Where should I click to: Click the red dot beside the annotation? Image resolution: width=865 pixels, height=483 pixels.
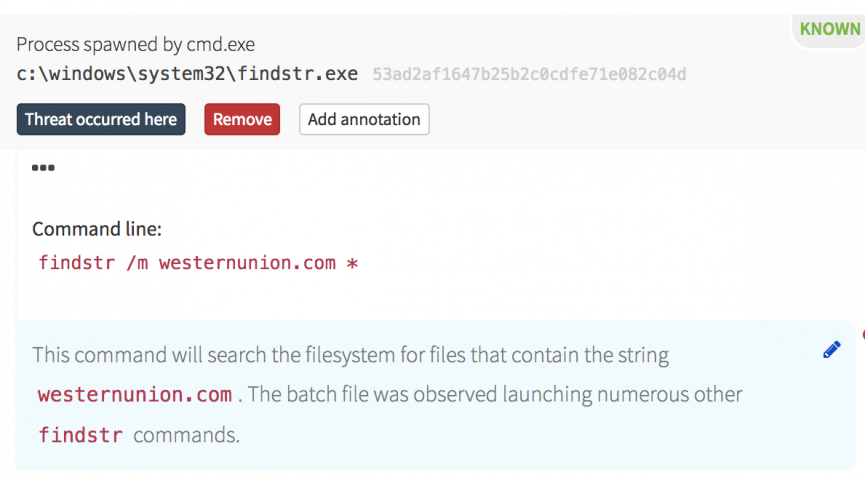tap(862, 333)
